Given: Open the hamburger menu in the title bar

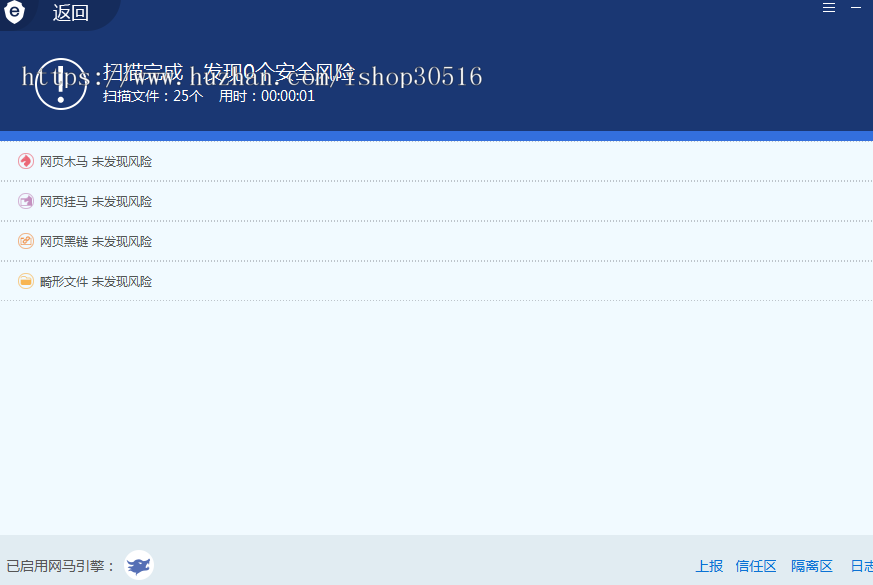Looking at the screenshot, I should point(828,8).
